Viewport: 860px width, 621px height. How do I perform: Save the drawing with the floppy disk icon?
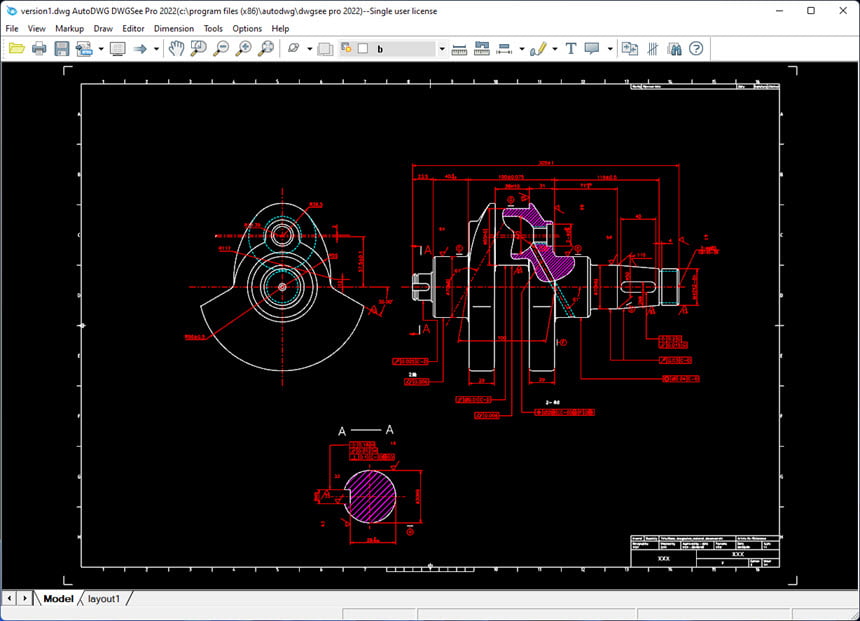61,49
